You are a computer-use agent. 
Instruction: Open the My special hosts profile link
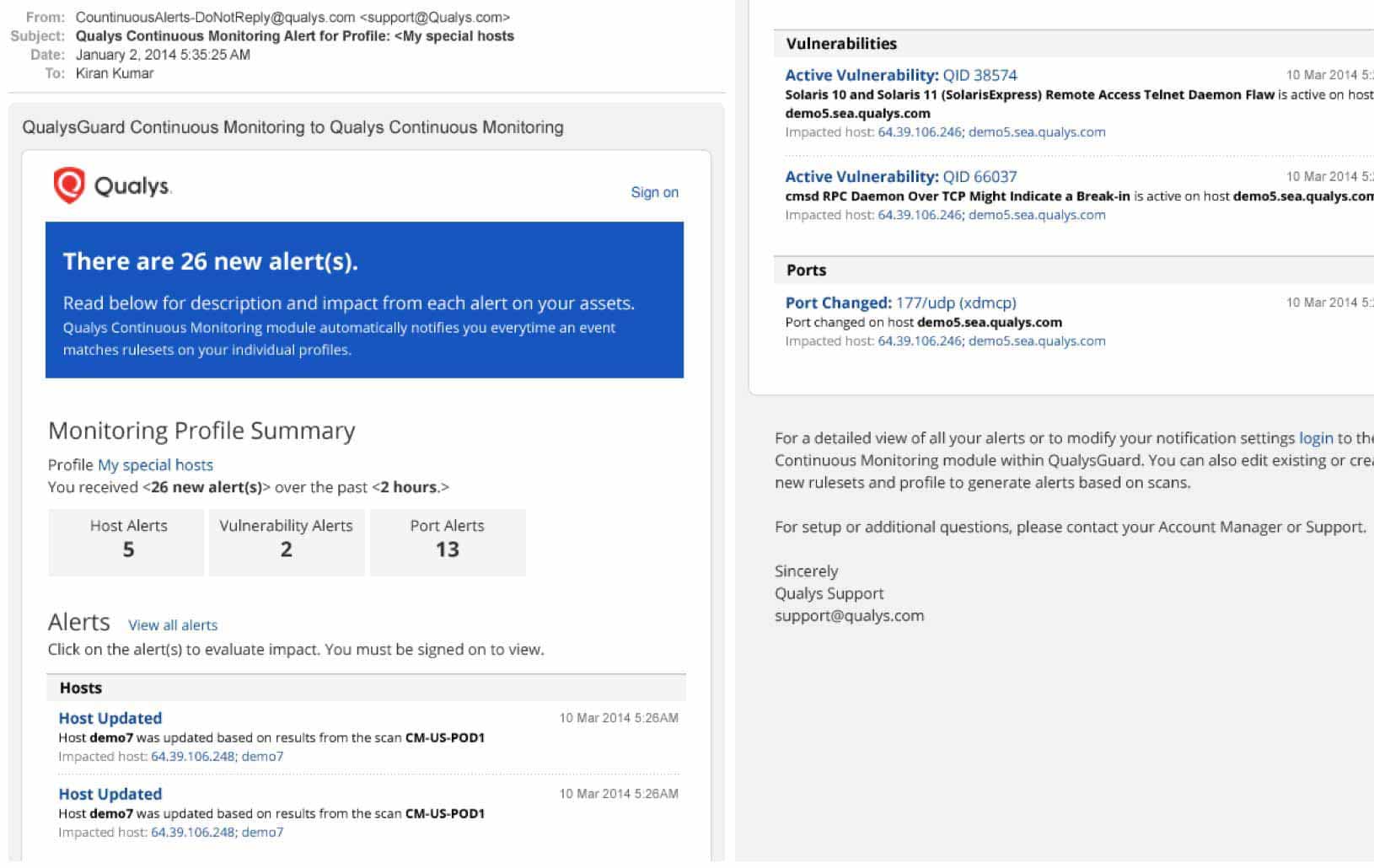point(155,464)
